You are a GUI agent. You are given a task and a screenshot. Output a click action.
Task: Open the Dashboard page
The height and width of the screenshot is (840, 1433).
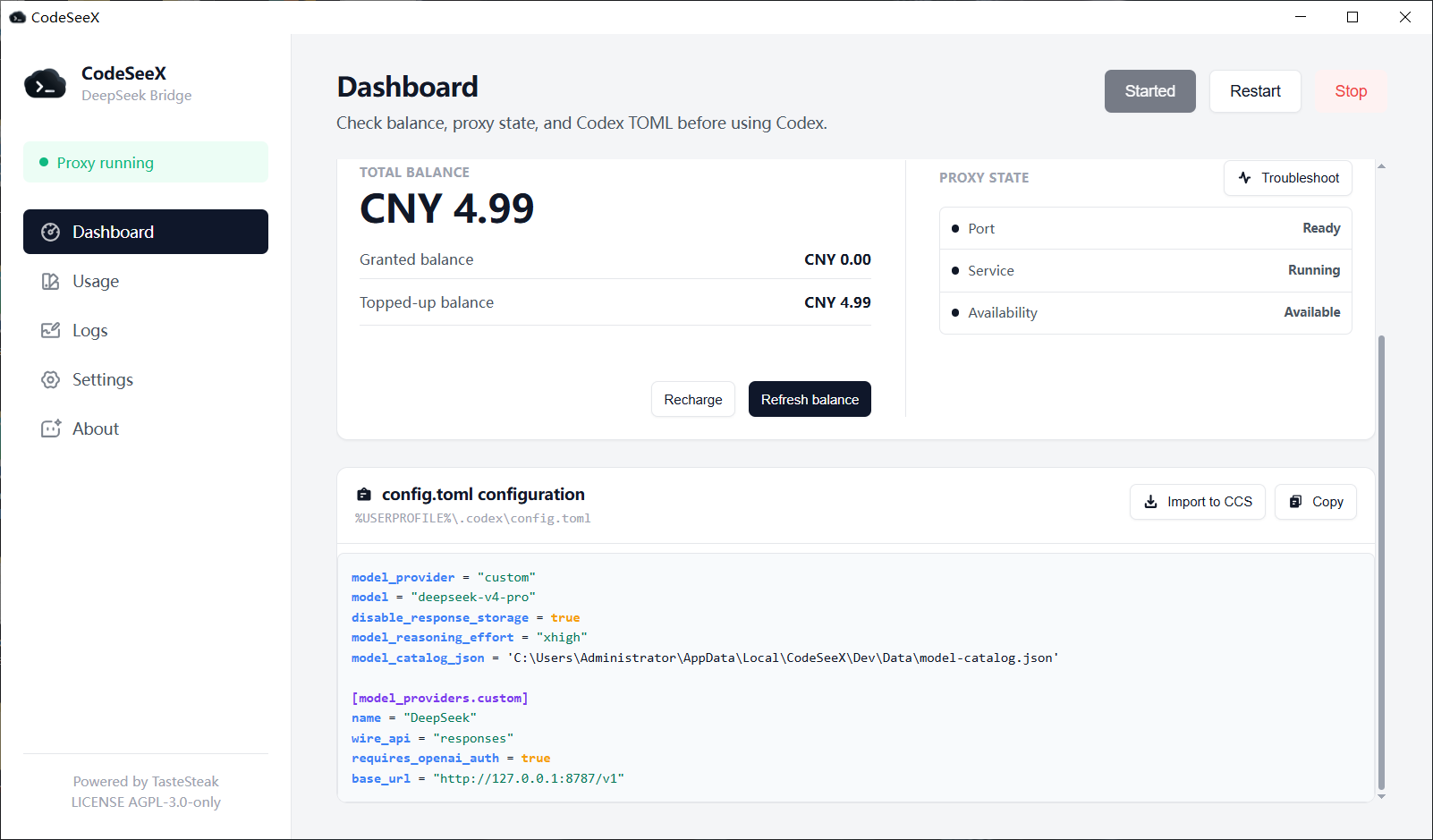click(x=146, y=232)
